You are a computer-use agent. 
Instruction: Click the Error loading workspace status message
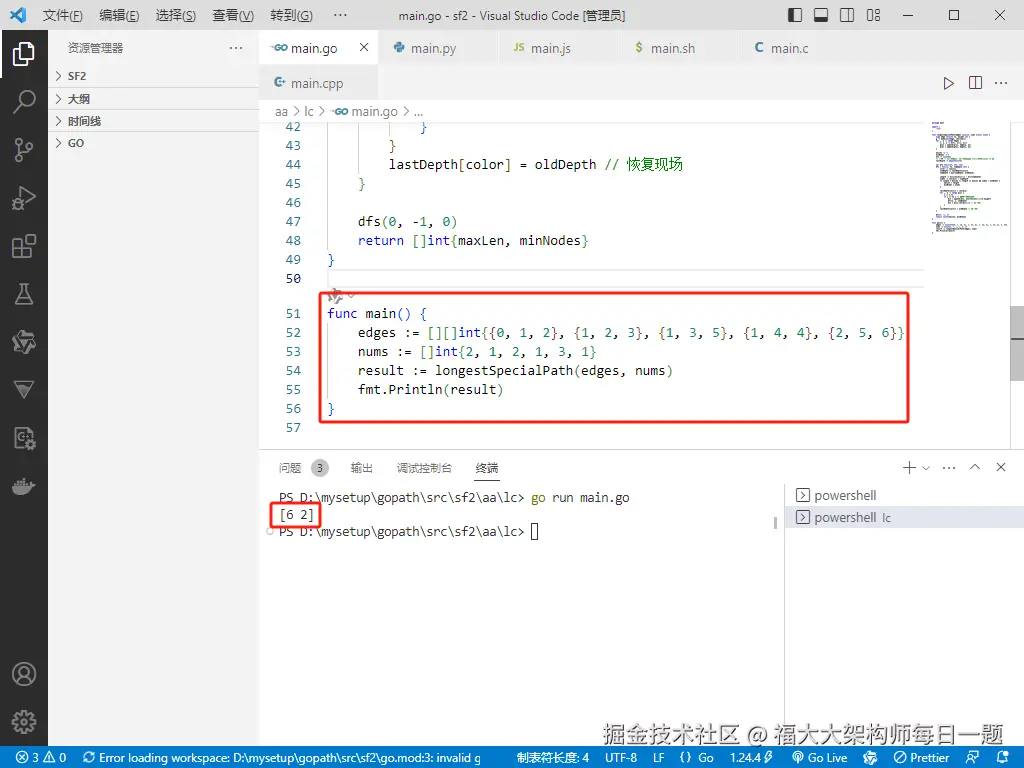[x=282, y=758]
